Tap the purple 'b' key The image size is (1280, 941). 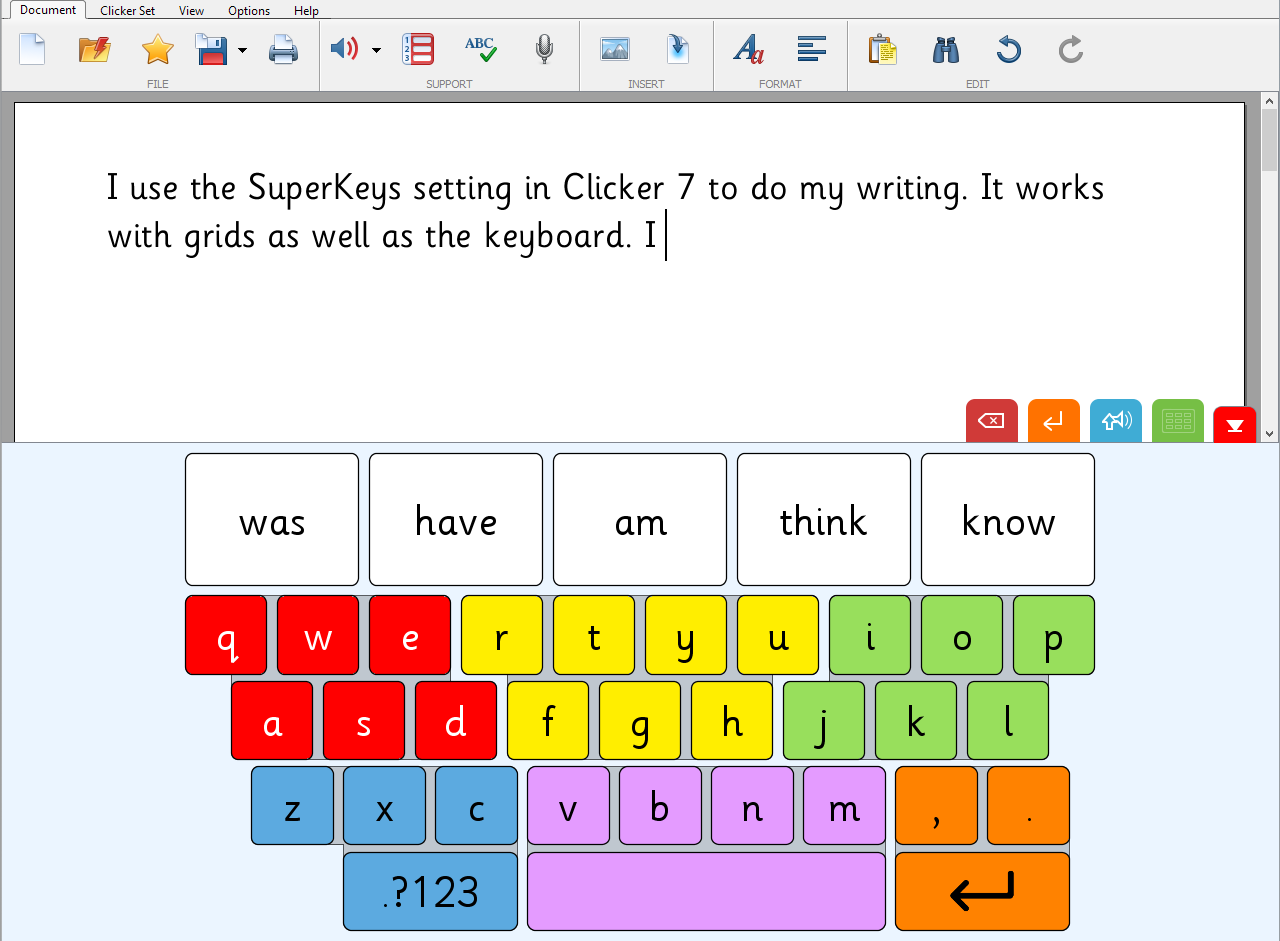pos(660,806)
